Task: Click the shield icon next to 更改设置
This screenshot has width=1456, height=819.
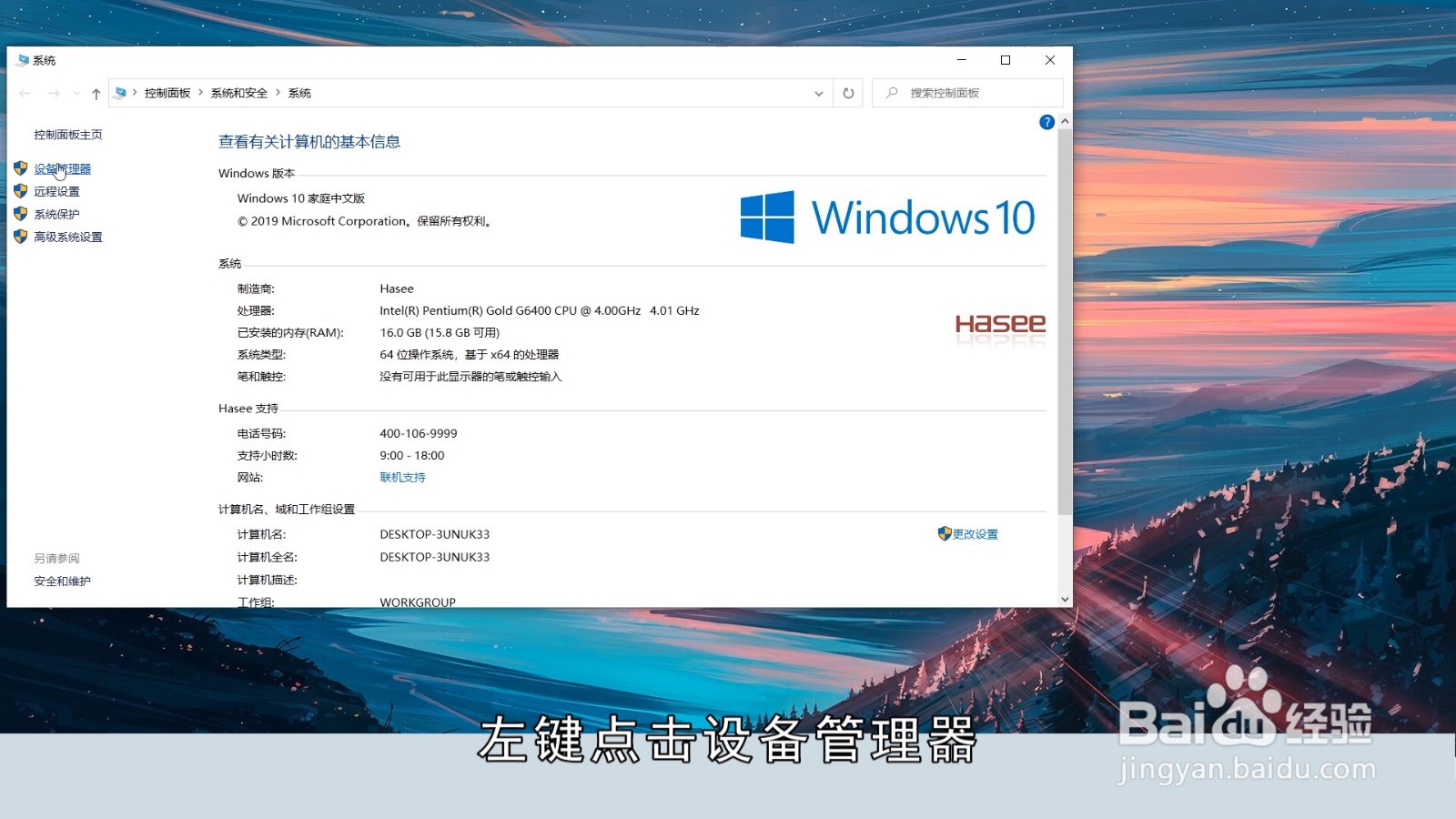Action: click(944, 534)
